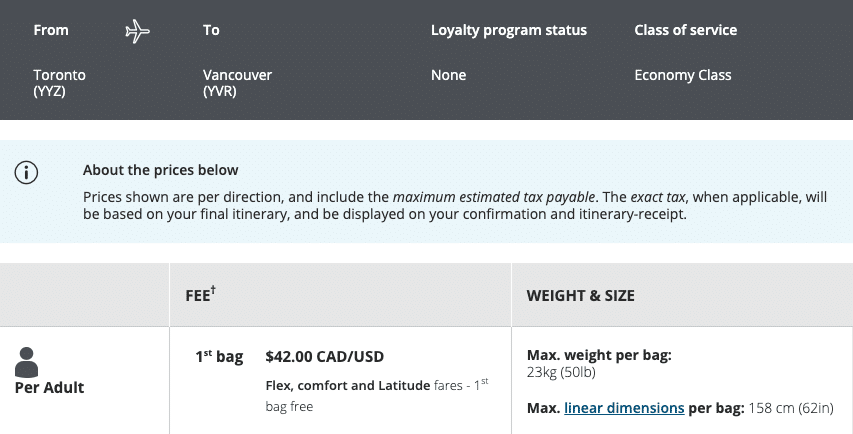Image resolution: width=853 pixels, height=434 pixels.
Task: Click the Per Adult row label
Action: coord(50,387)
